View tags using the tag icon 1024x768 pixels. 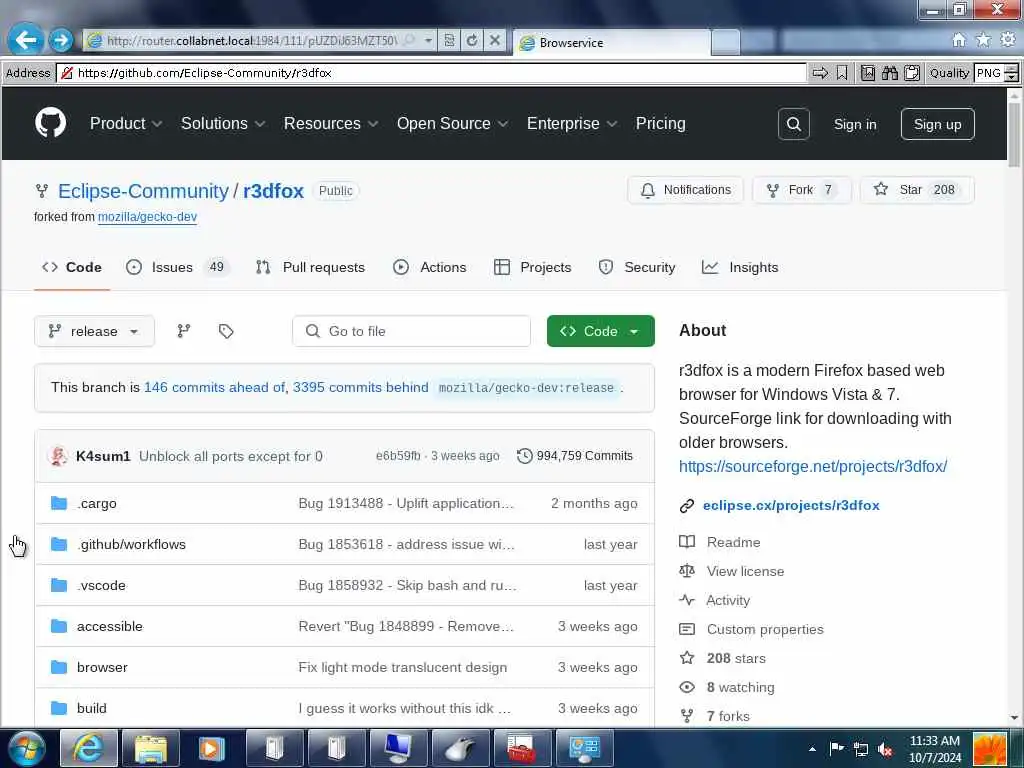point(226,331)
